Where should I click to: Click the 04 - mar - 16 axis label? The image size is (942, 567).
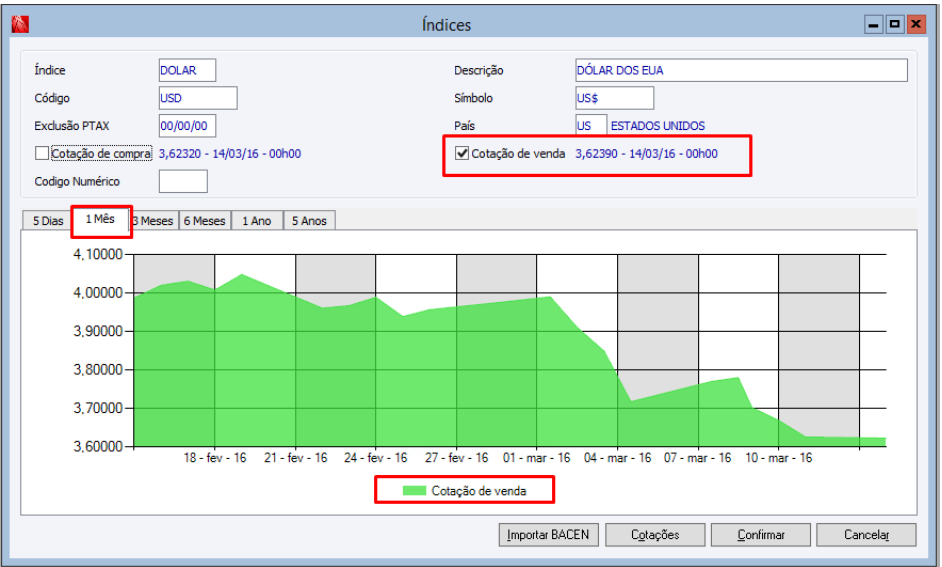pyautogui.click(x=618, y=458)
